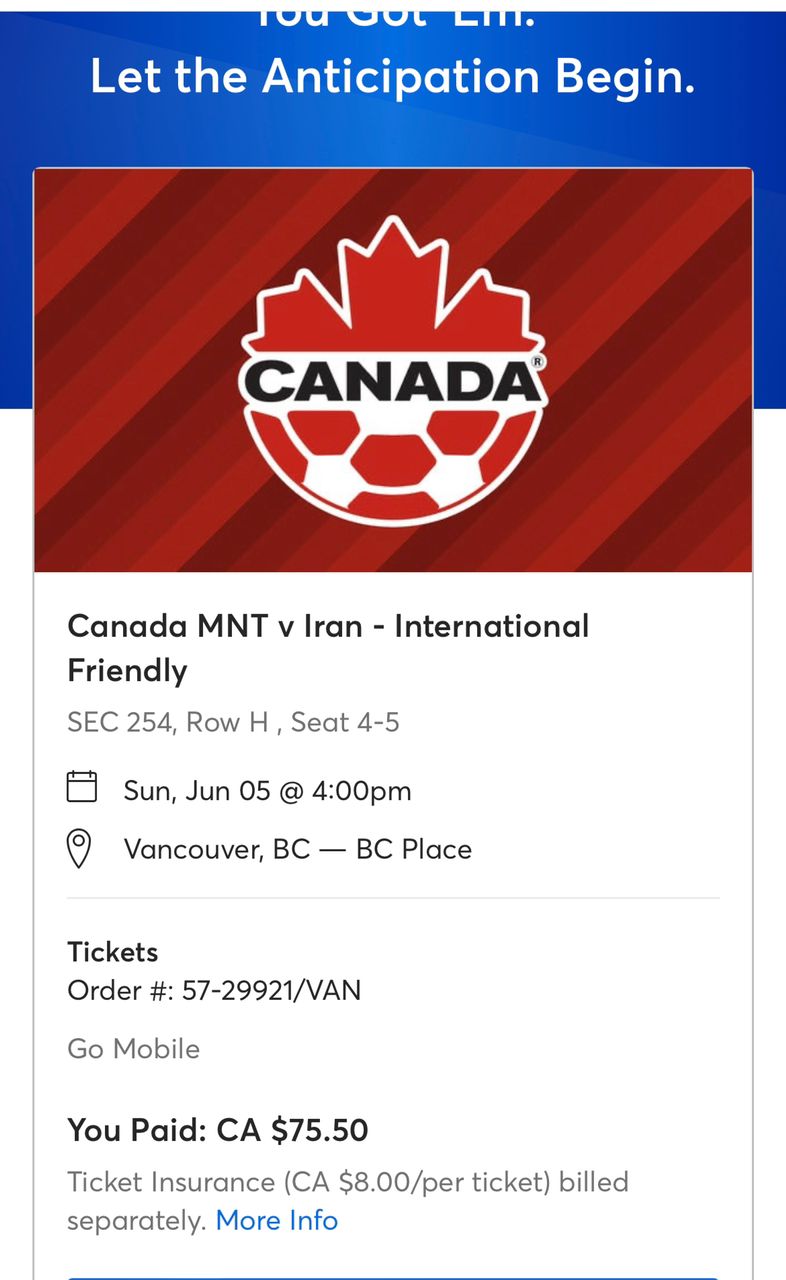Click the Let the Anticipation Begin headline
This screenshot has height=1280, width=786.
(393, 77)
